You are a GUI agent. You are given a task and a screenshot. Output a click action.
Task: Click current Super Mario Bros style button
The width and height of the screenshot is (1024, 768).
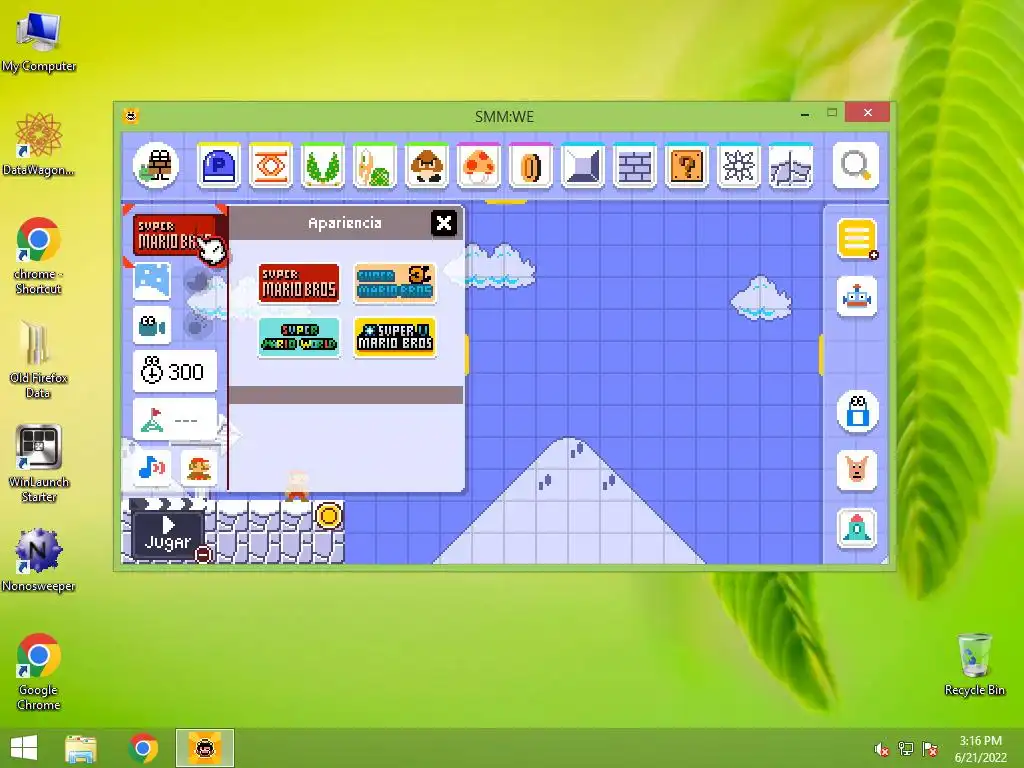[174, 235]
